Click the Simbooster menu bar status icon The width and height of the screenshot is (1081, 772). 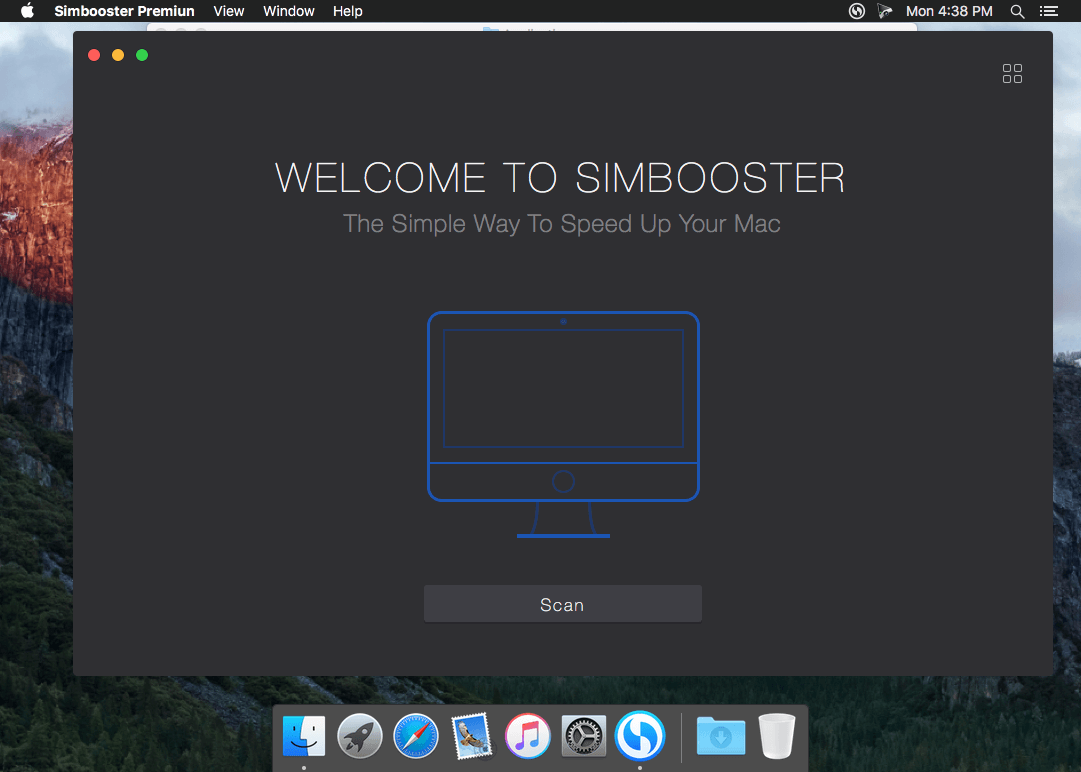(856, 11)
